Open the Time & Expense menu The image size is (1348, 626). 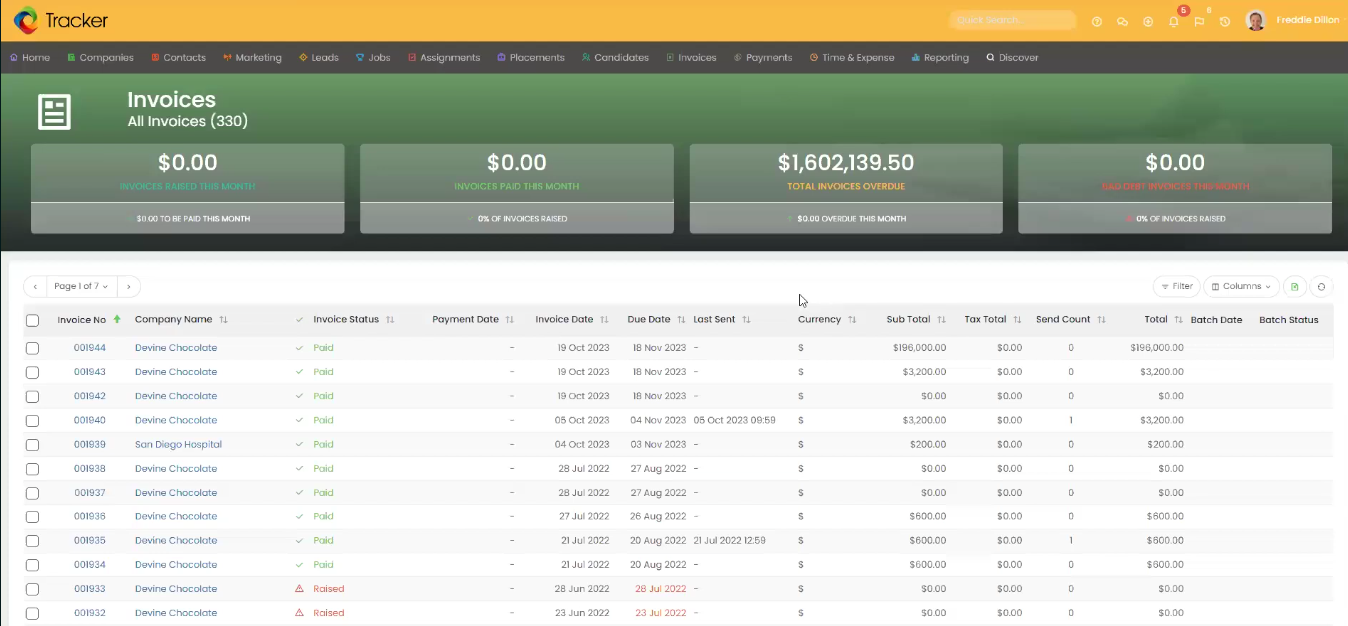[852, 58]
